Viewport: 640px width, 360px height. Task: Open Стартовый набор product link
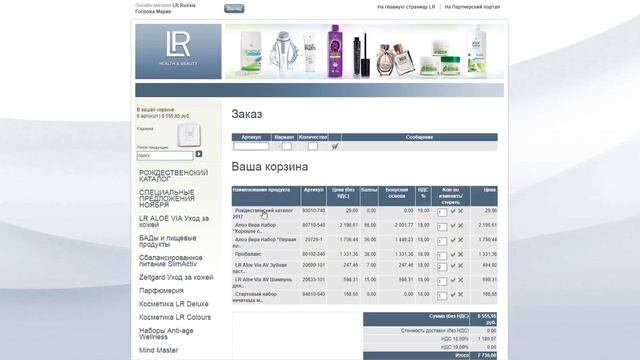pos(255,297)
